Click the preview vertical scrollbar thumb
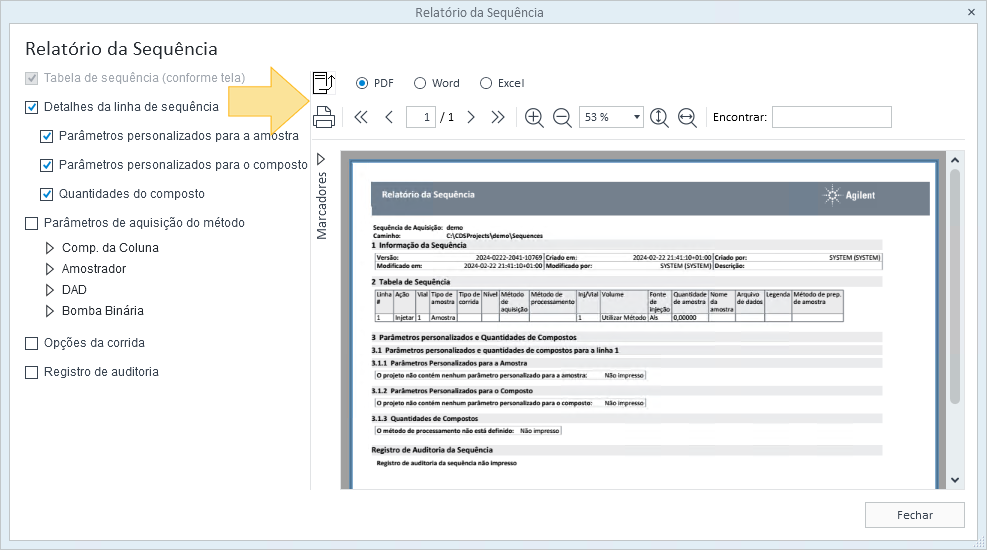The height and width of the screenshot is (550, 987). (955, 286)
